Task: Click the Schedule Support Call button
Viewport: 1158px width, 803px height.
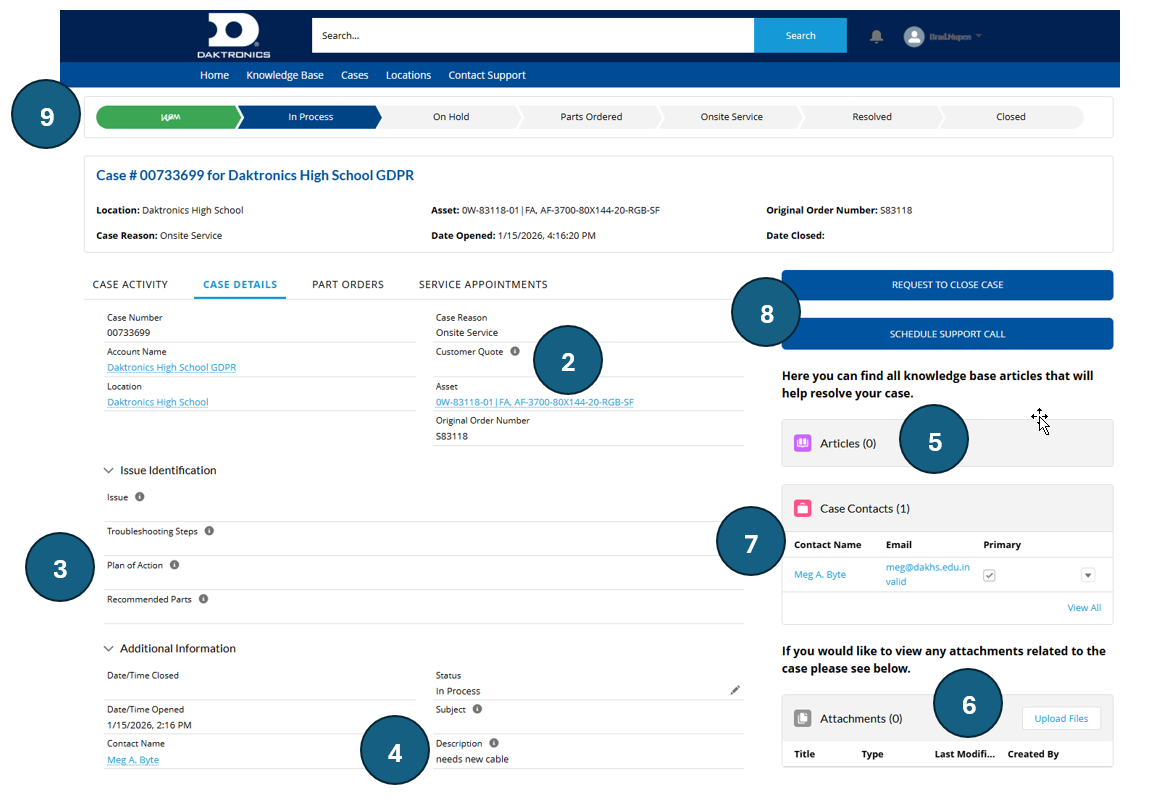Action: click(948, 334)
